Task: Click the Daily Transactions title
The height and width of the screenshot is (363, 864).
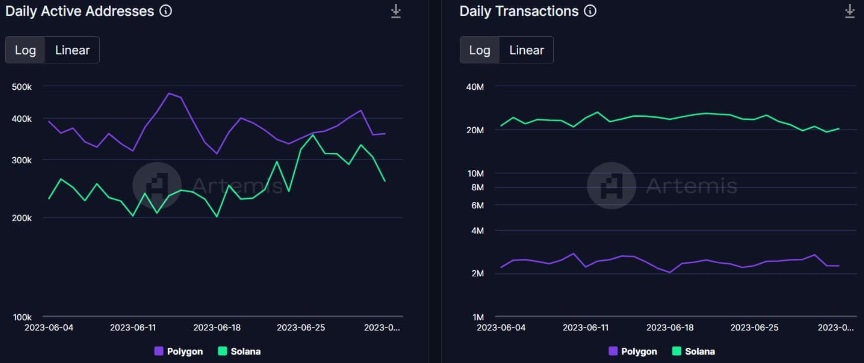Action: (x=519, y=11)
